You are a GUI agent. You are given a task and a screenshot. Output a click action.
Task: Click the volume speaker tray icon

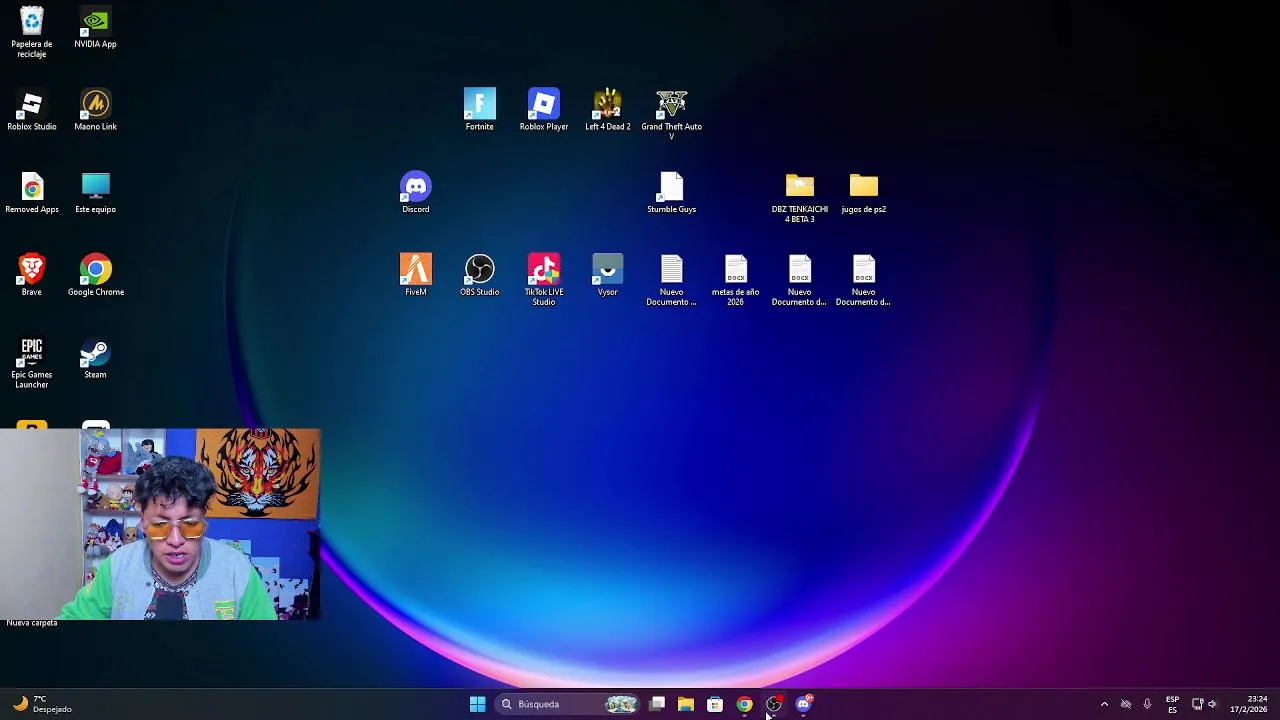[1212, 704]
